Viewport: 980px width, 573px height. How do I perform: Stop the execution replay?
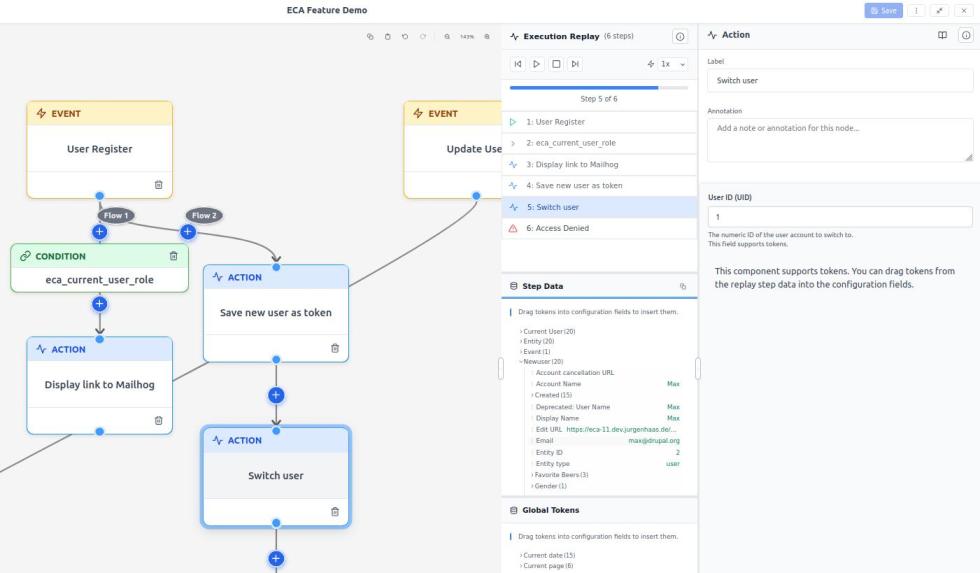click(x=556, y=64)
